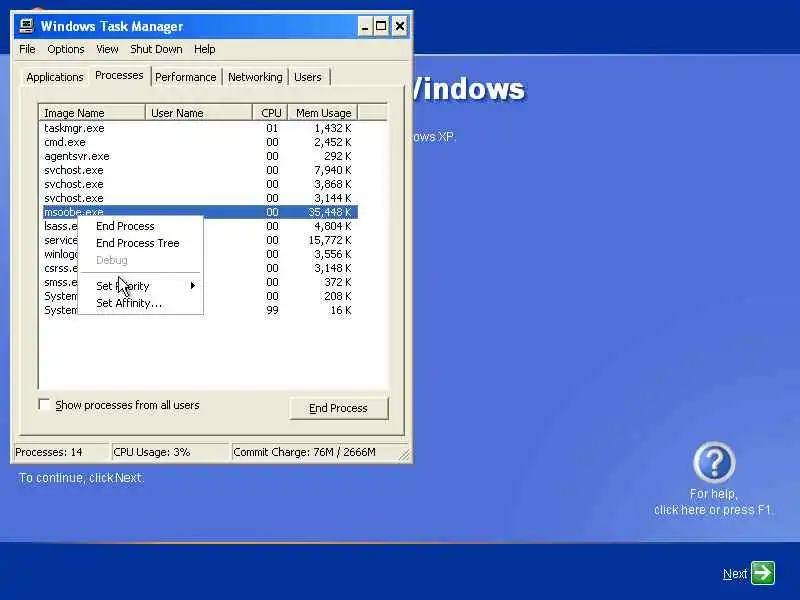Switch to the Performance tab

[x=186, y=77]
